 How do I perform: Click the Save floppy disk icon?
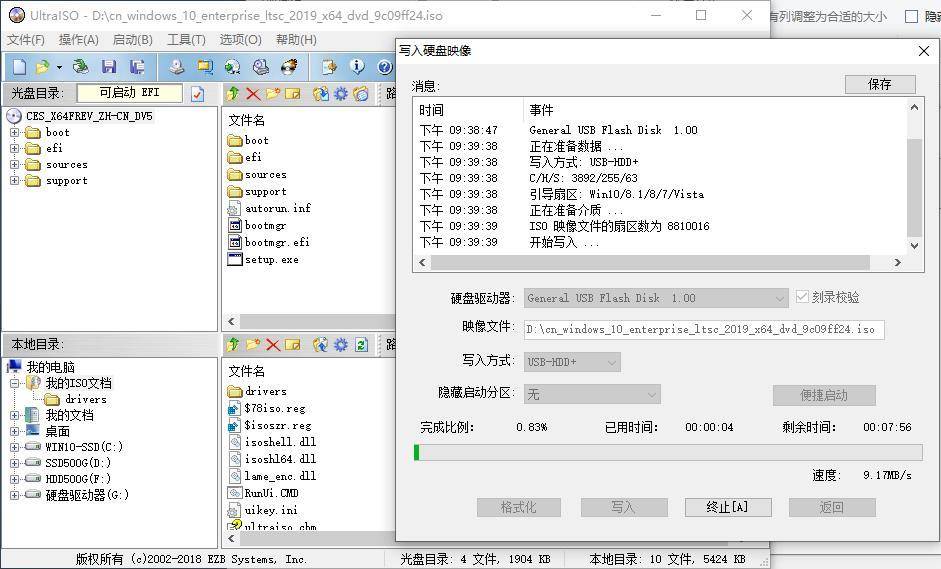coord(109,67)
